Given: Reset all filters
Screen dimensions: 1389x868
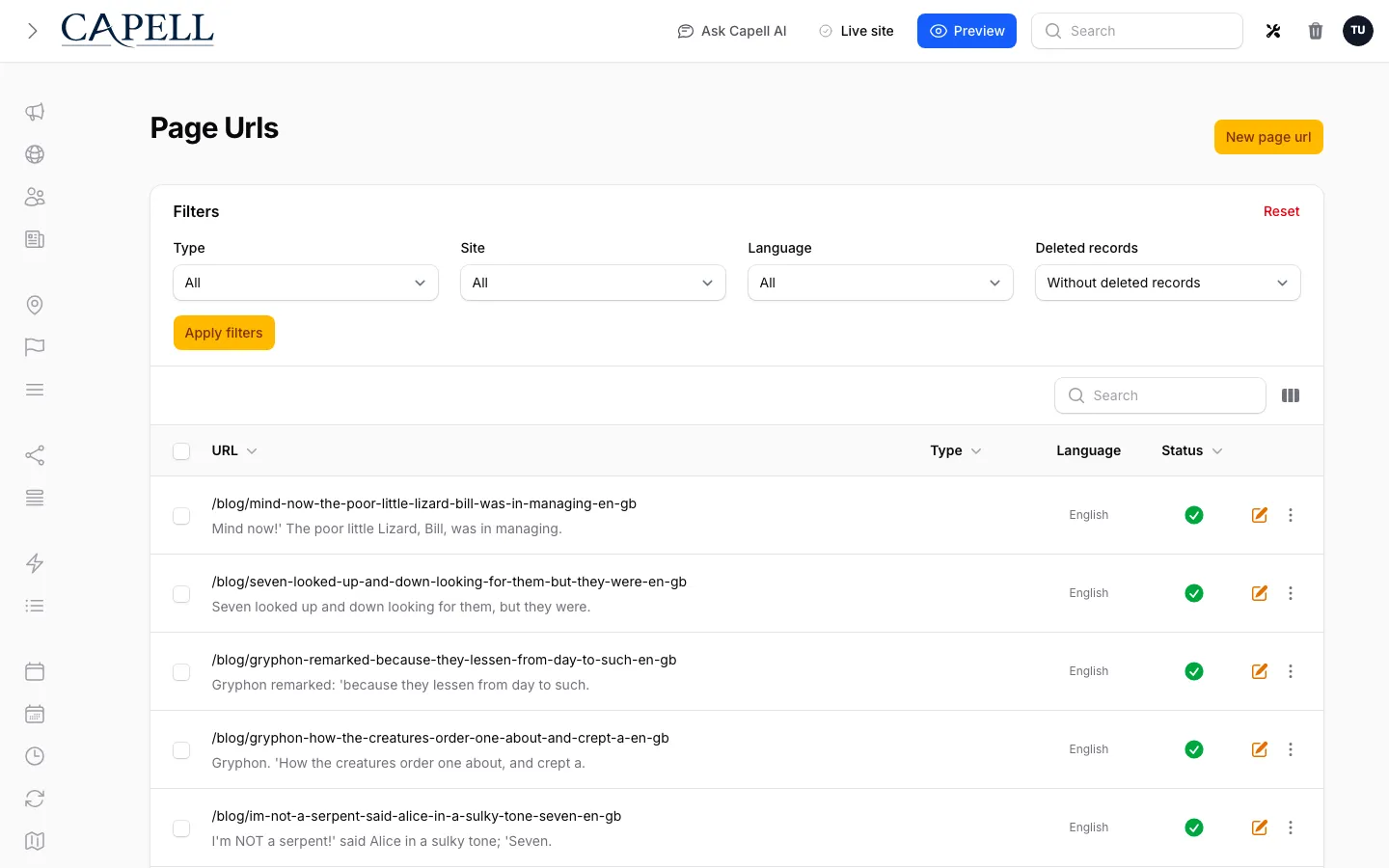Looking at the screenshot, I should (1281, 211).
